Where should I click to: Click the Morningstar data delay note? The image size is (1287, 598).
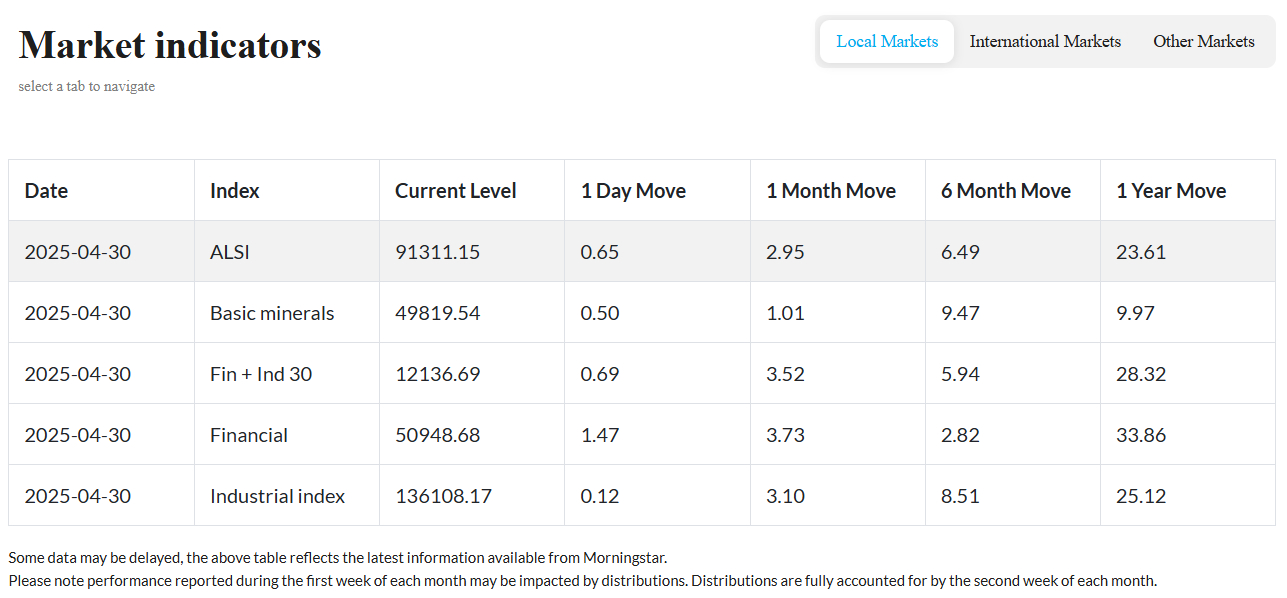click(x=337, y=558)
